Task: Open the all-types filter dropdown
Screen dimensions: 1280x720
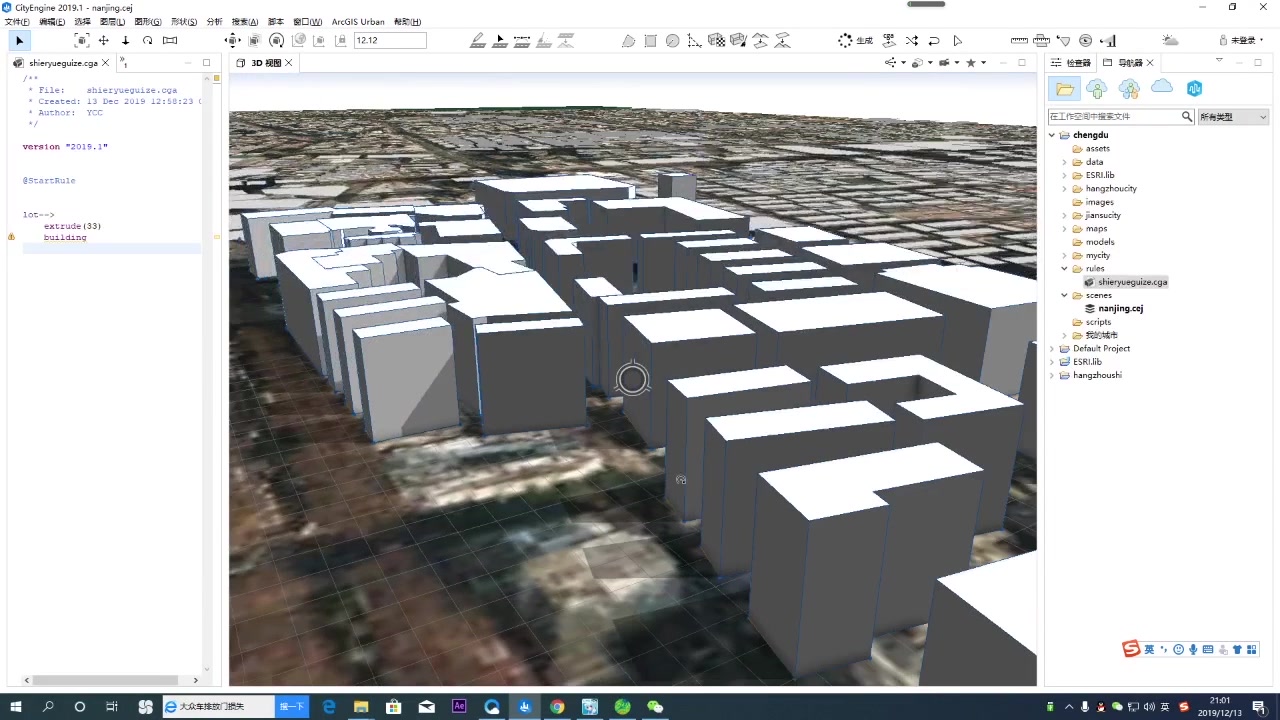Action: coord(1233,117)
